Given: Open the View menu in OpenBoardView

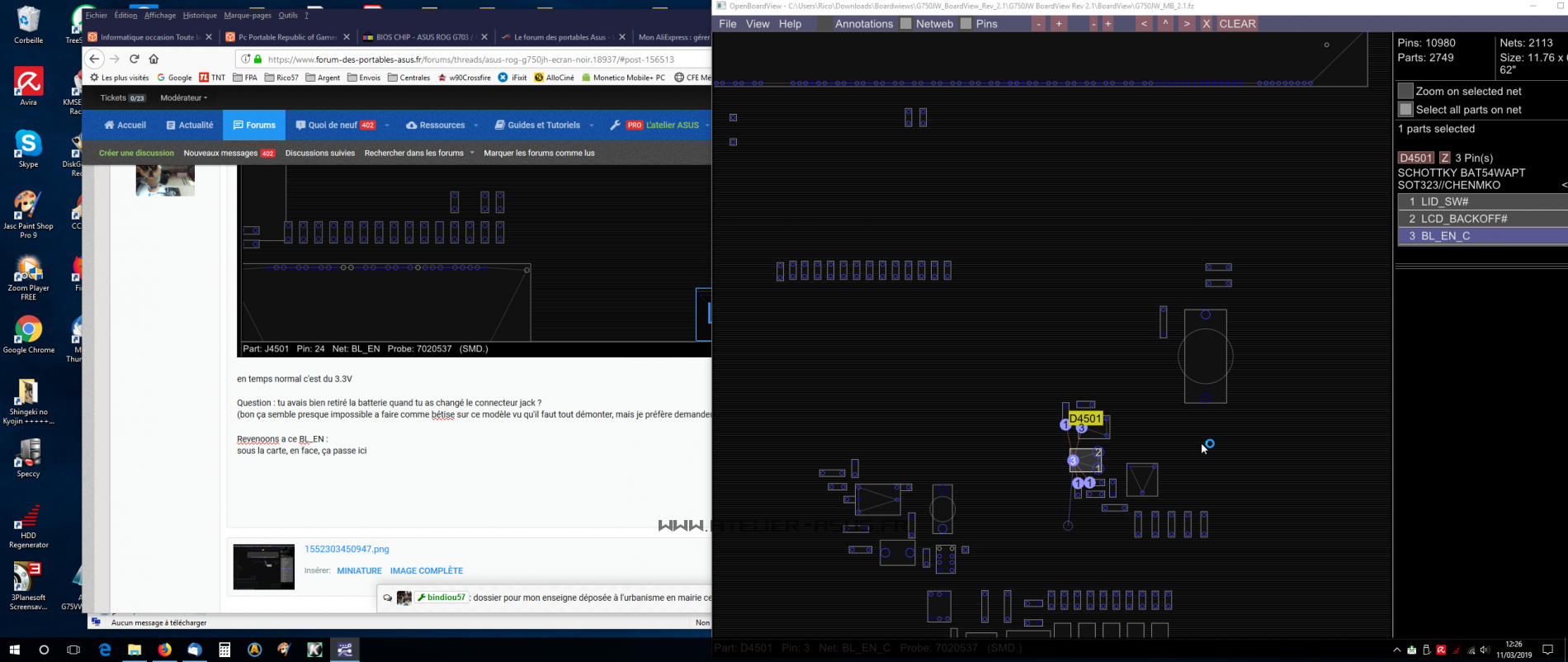Looking at the screenshot, I should 757,24.
